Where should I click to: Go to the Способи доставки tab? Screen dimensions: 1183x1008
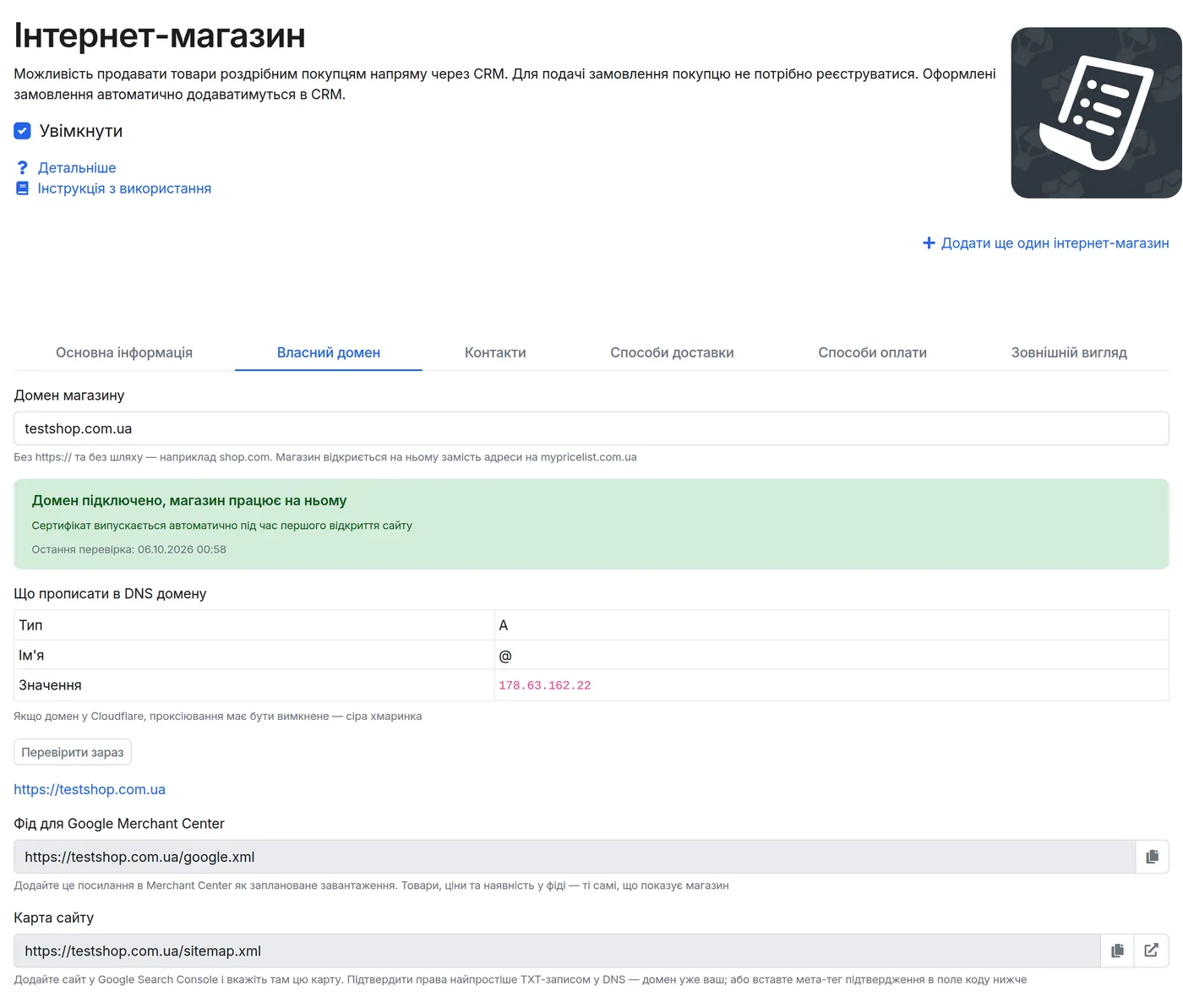(x=672, y=352)
